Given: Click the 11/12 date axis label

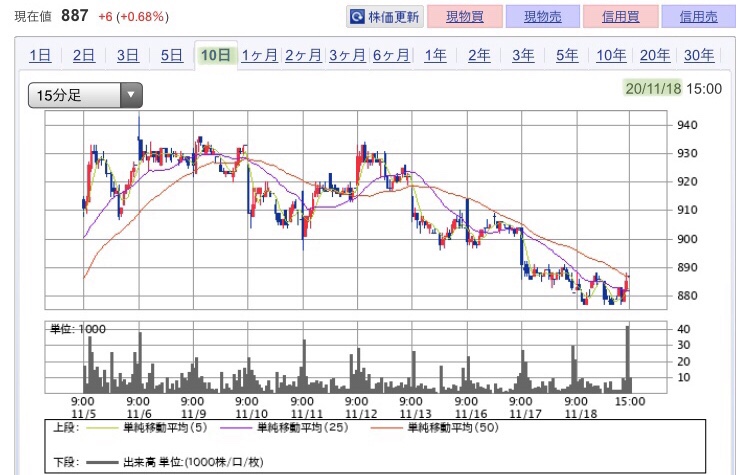Looking at the screenshot, I should pos(361,414).
